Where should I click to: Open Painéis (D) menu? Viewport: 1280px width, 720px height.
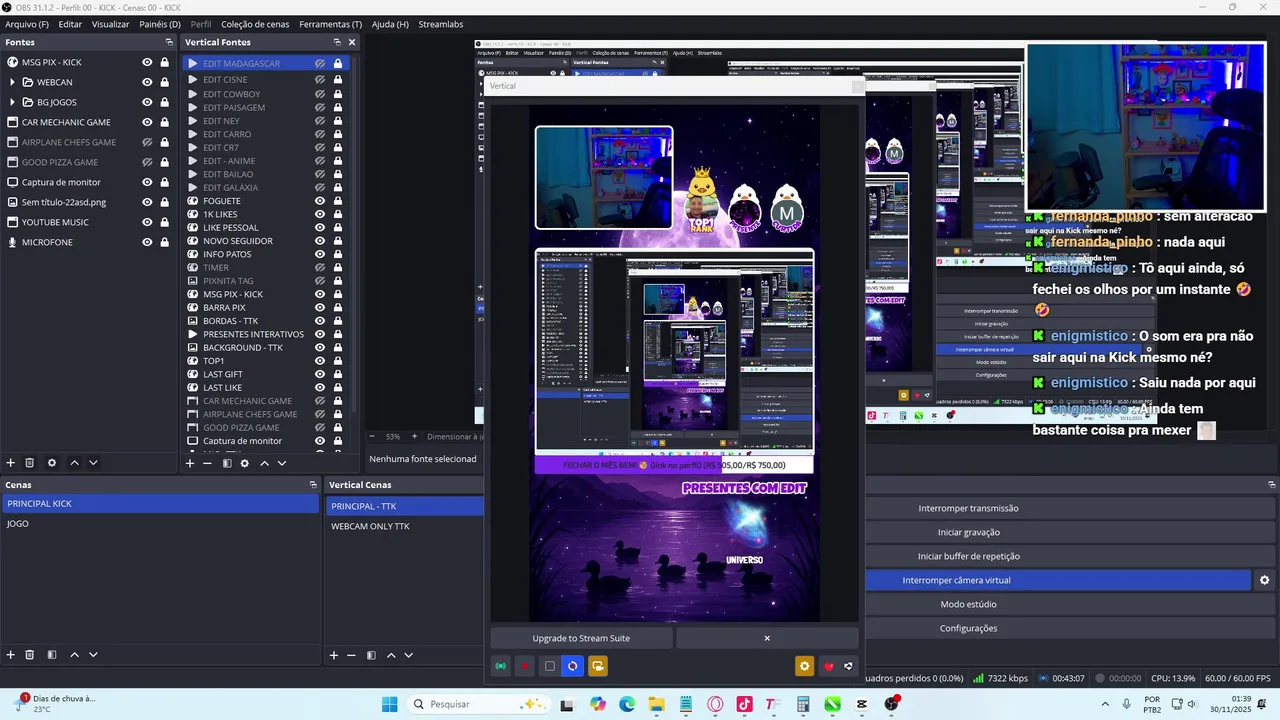coord(160,24)
